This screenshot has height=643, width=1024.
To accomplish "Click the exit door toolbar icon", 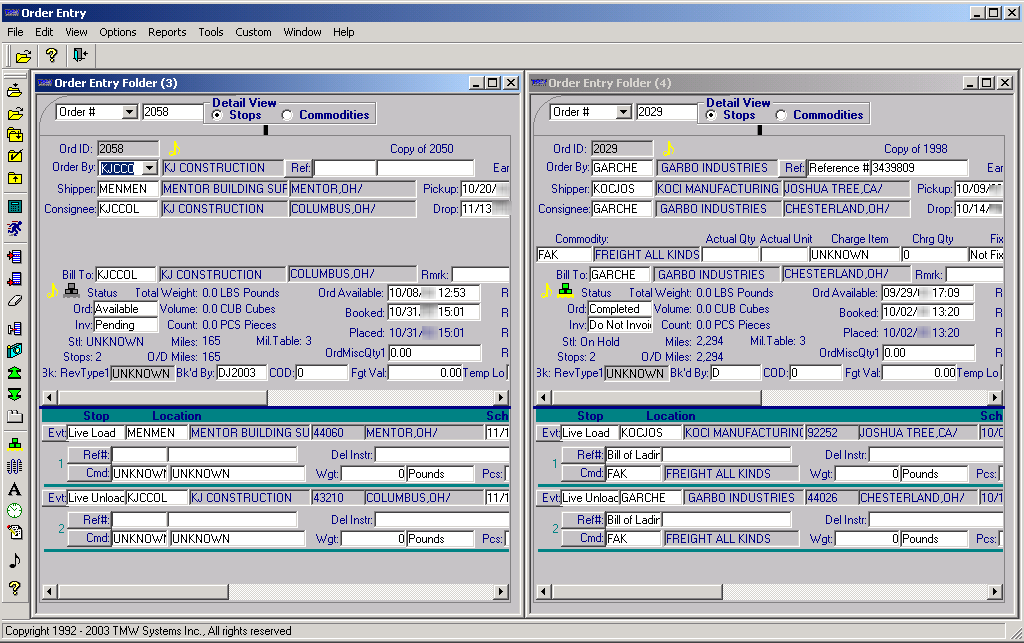I will 80,55.
